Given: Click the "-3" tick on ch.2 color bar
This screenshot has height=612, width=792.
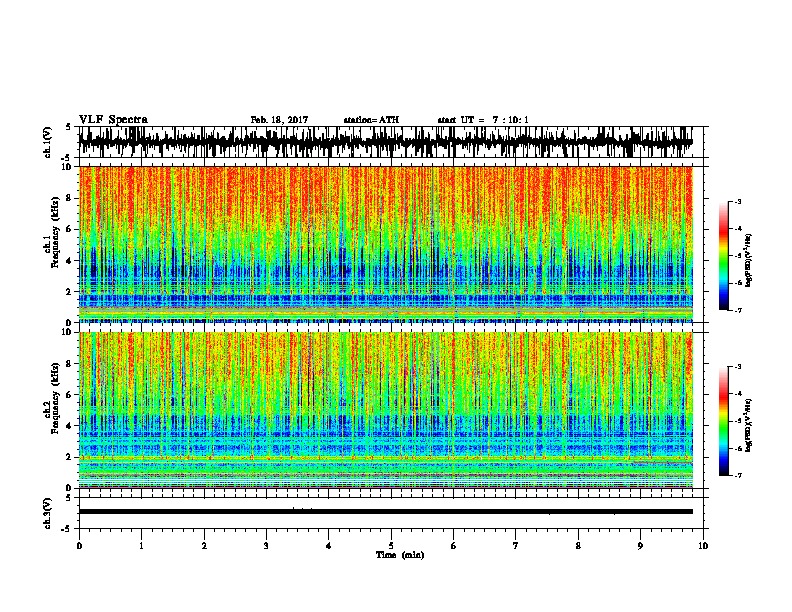Looking at the screenshot, I should (x=738, y=367).
